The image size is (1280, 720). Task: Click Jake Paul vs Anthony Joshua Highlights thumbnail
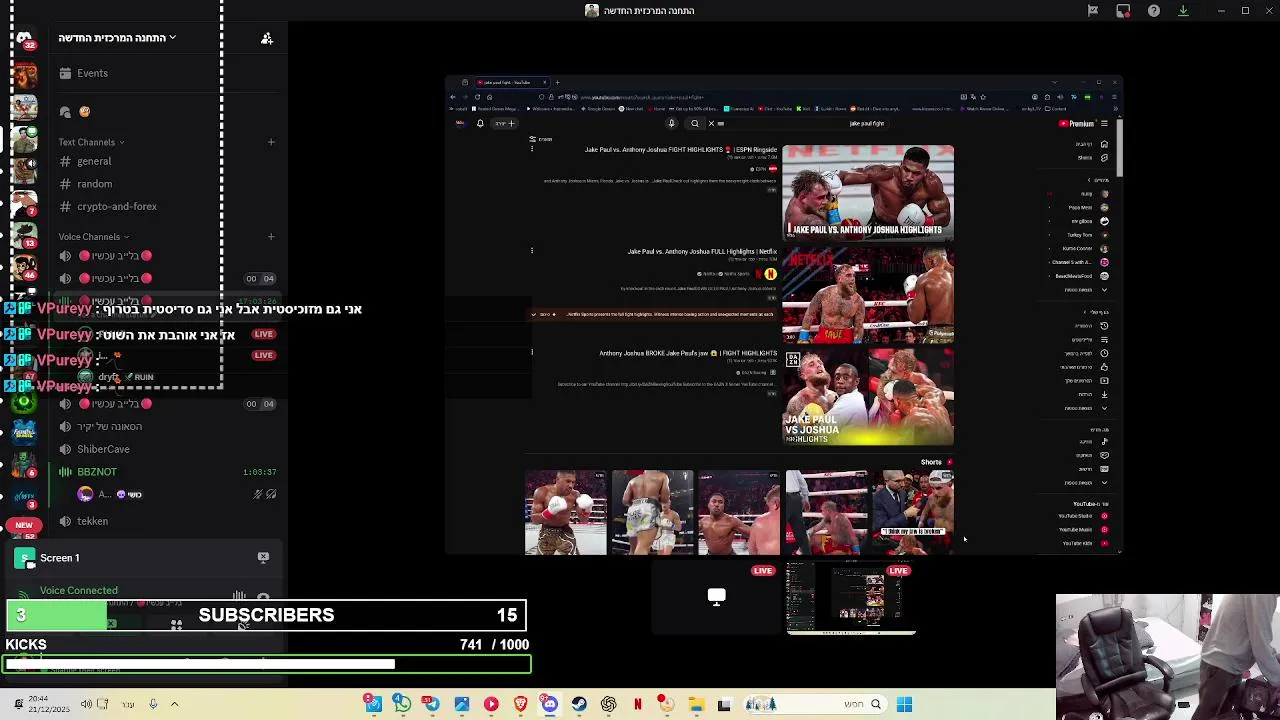(x=868, y=193)
